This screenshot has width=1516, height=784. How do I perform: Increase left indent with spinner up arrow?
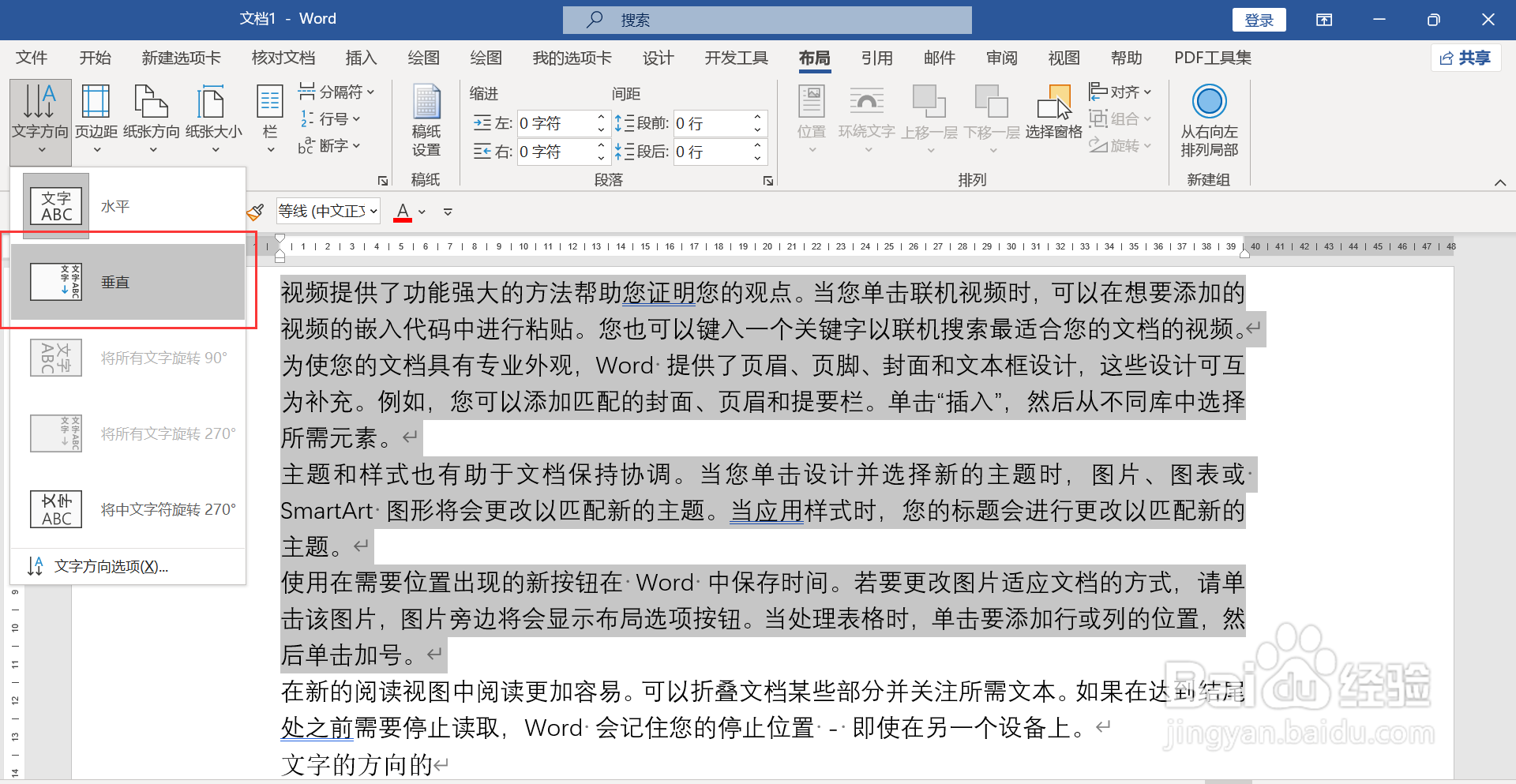601,117
